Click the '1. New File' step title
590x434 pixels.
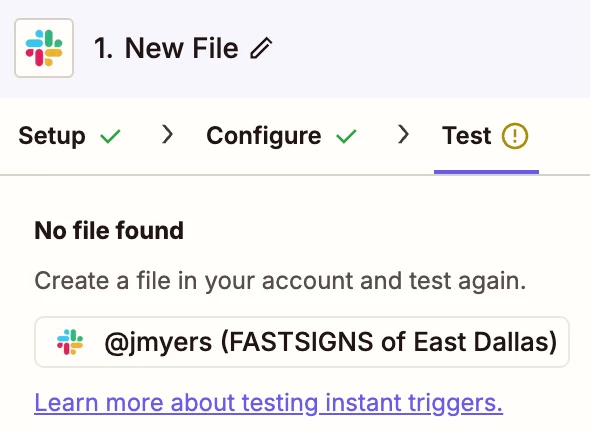click(166, 48)
